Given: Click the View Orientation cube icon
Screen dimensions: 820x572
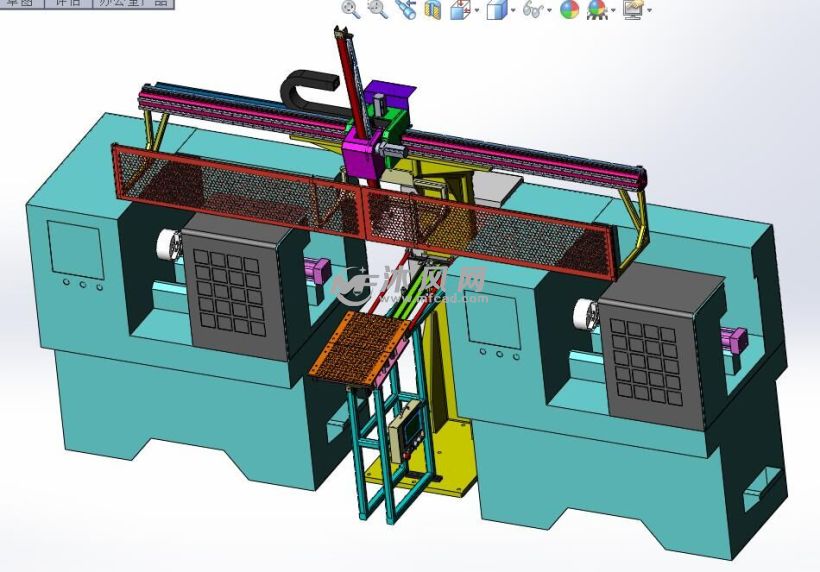Looking at the screenshot, I should pyautogui.click(x=460, y=10).
